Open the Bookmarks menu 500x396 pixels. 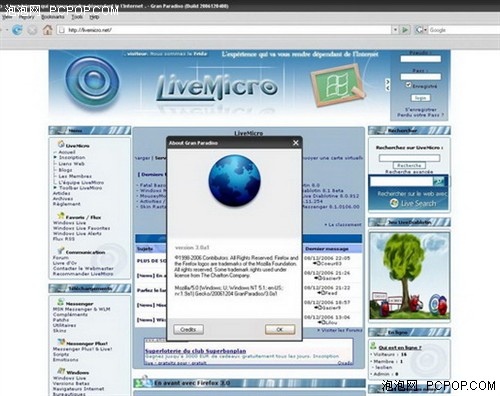pyautogui.click(x=53, y=17)
